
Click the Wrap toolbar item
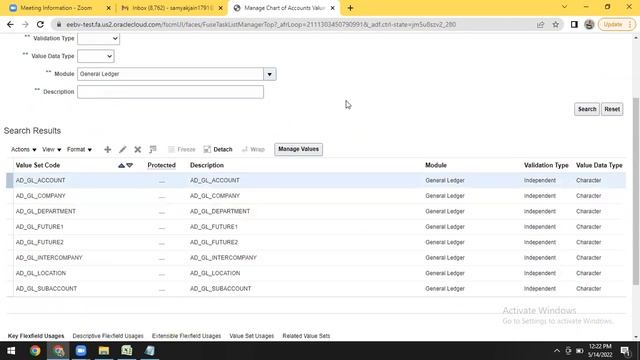253,149
